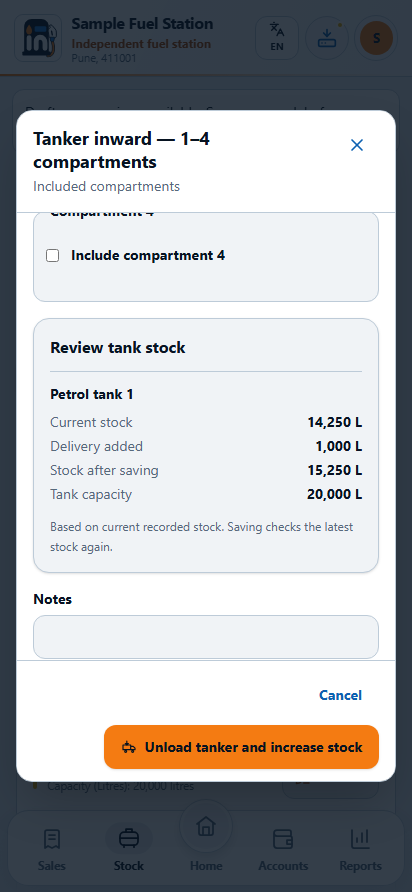412x892 pixels.
Task: Click the Included compartments subtitle
Action: click(x=106, y=187)
